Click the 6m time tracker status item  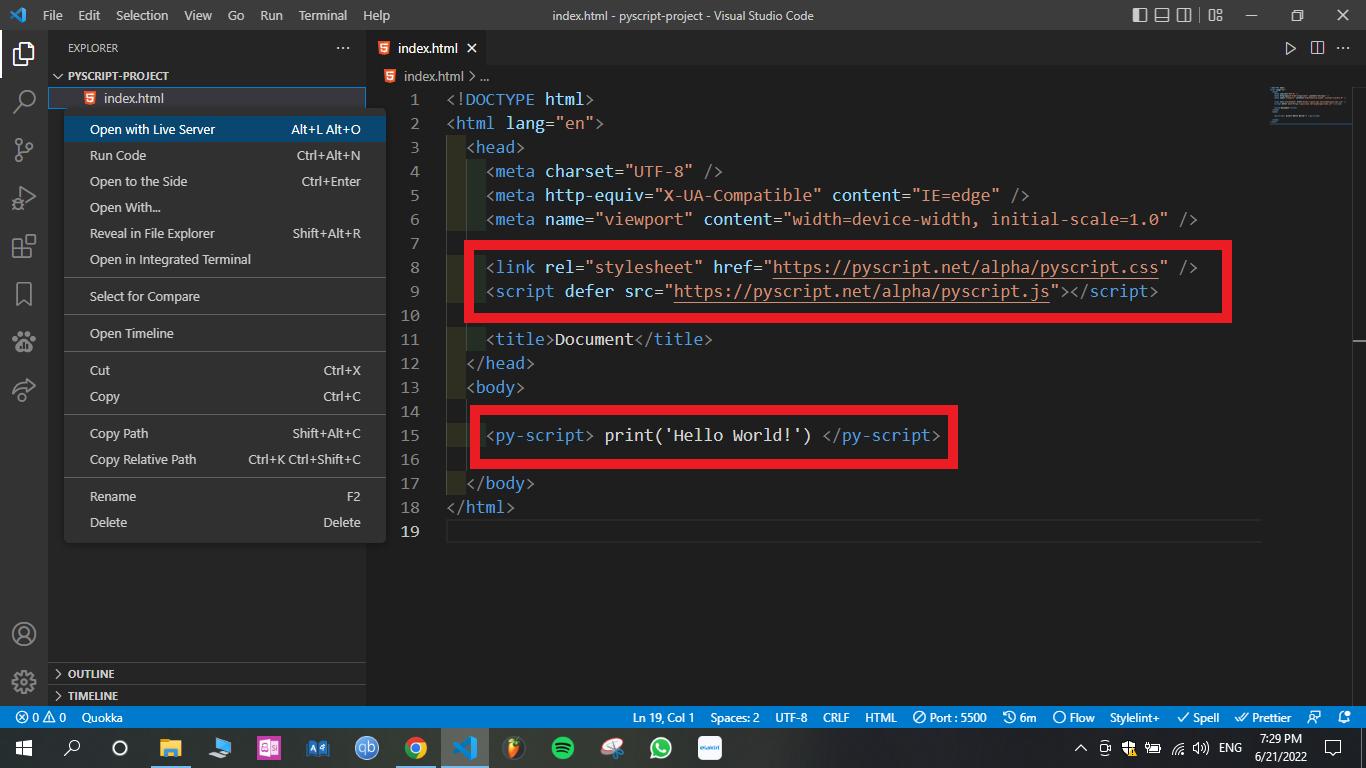click(x=1020, y=718)
